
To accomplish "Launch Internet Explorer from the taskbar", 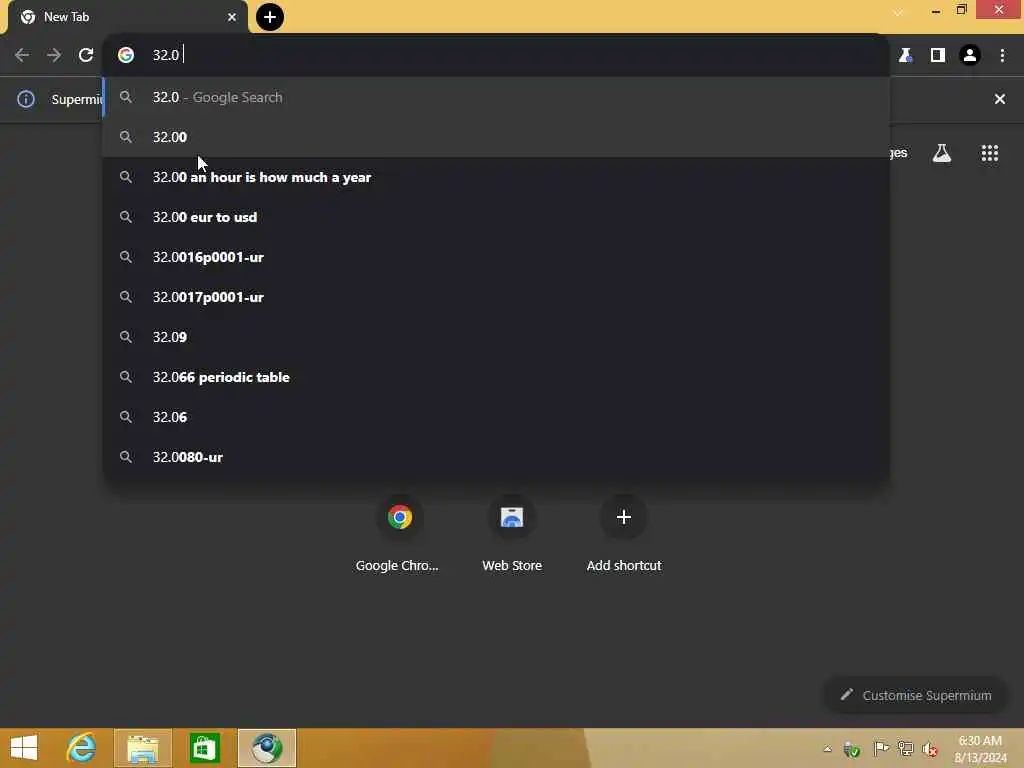I will (82, 748).
